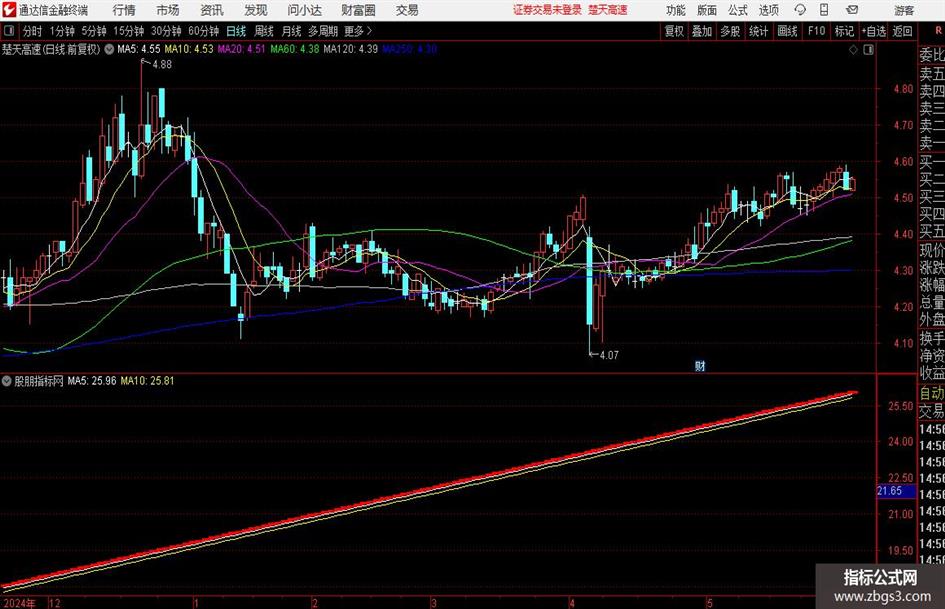The width and height of the screenshot is (945, 609).
Task: Open the customer service headset icon
Action: pyautogui.click(x=800, y=10)
